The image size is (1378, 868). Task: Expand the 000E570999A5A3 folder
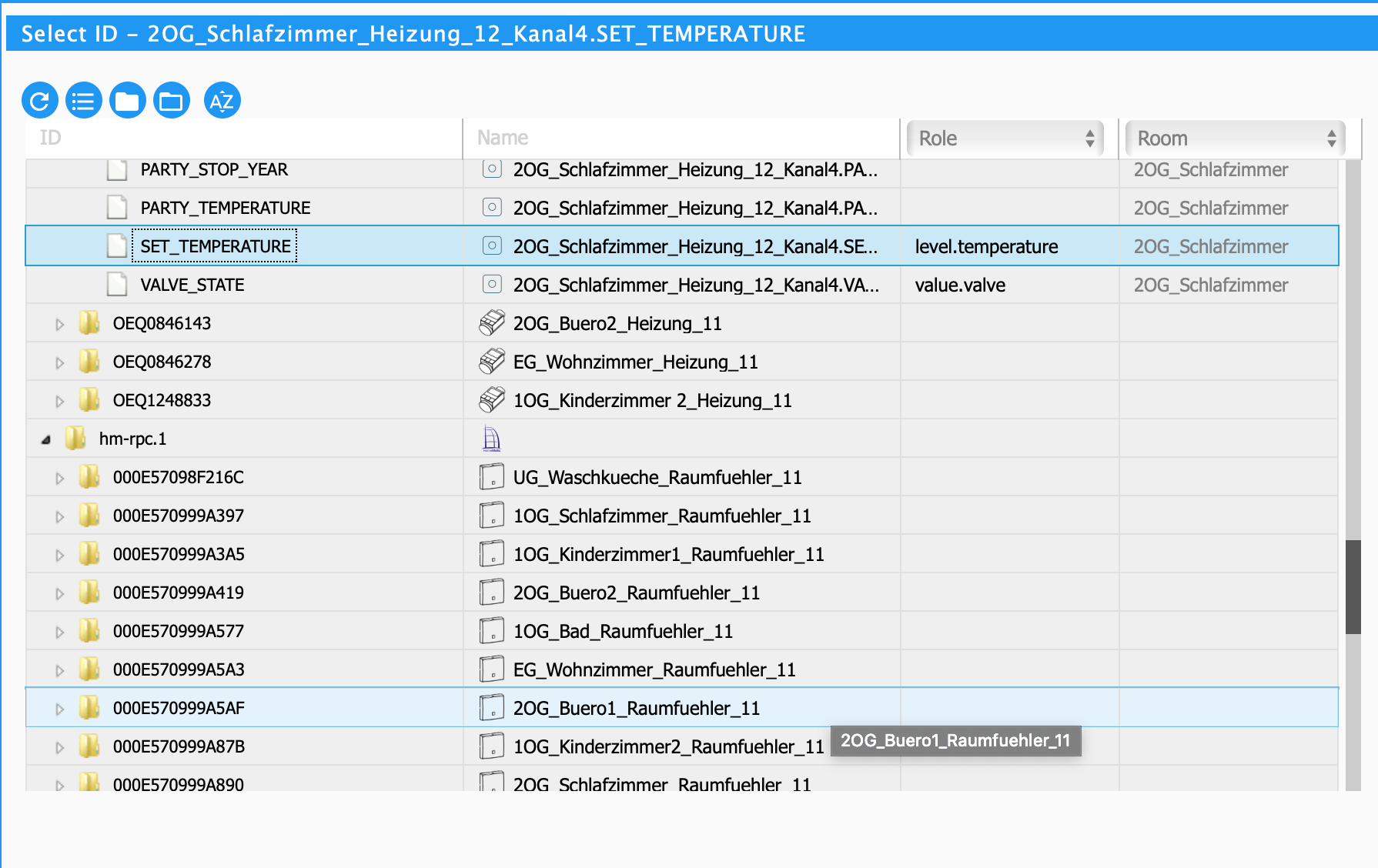59,670
